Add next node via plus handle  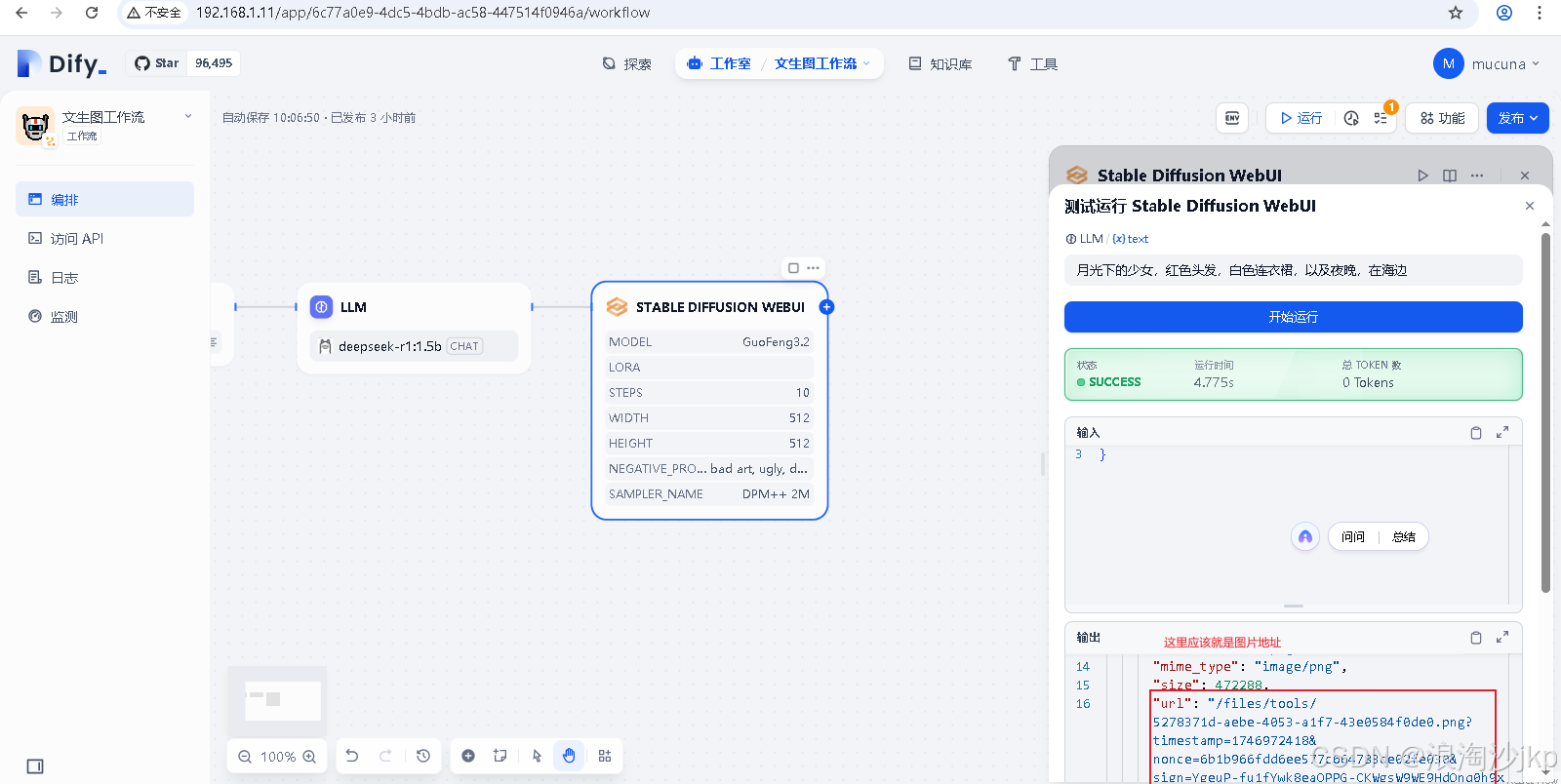pyautogui.click(x=826, y=307)
